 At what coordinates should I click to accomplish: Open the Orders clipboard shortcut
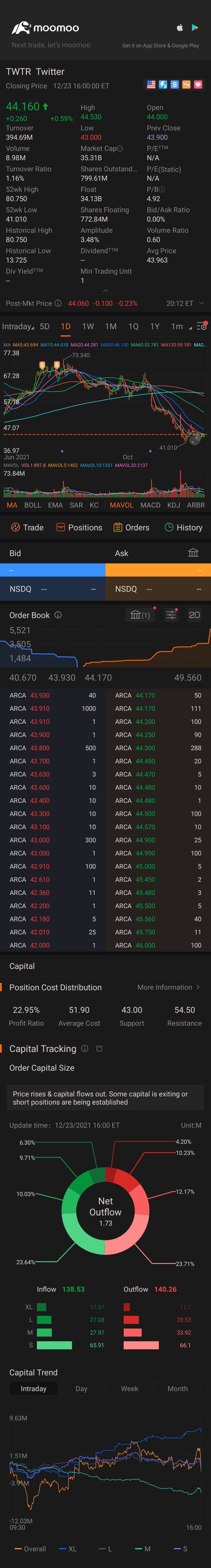click(x=131, y=528)
